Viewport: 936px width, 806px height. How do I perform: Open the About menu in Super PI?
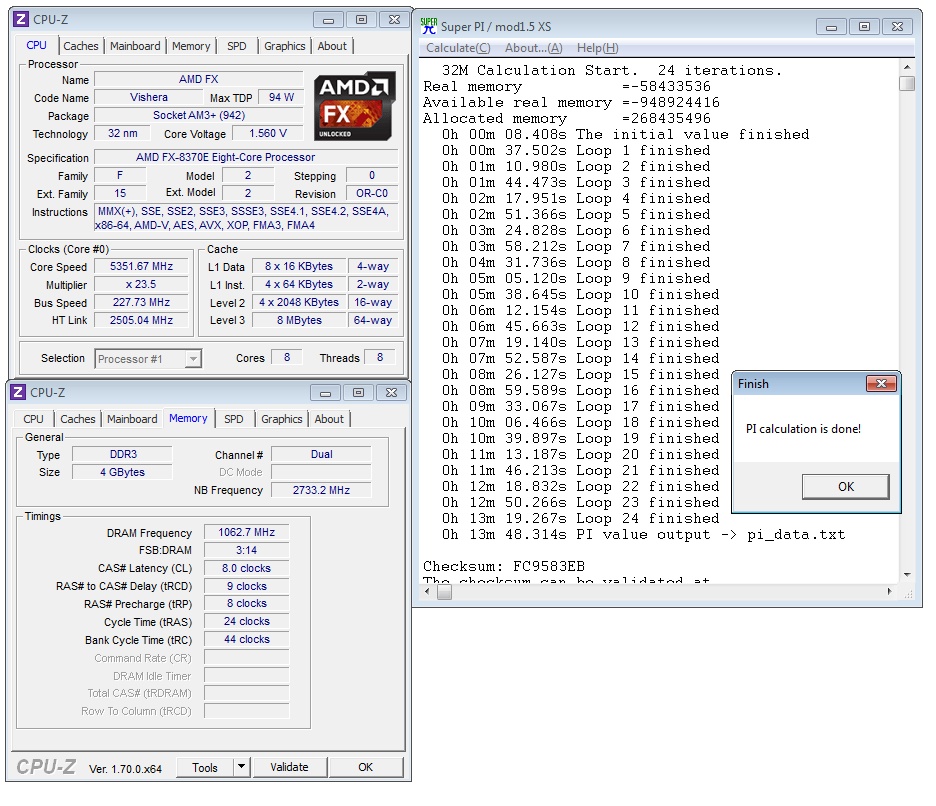[x=534, y=48]
